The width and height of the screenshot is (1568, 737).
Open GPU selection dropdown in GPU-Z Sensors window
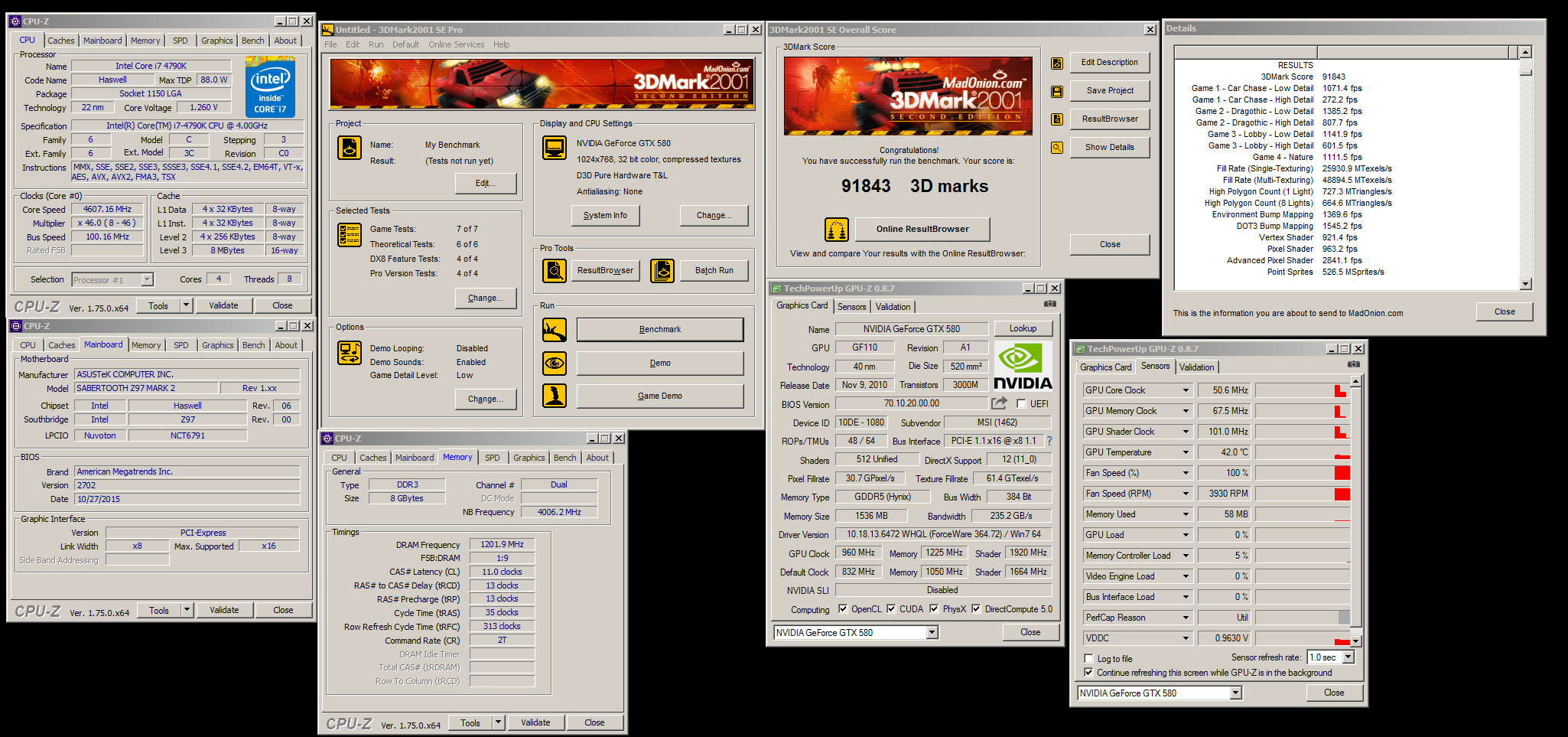tap(1235, 693)
